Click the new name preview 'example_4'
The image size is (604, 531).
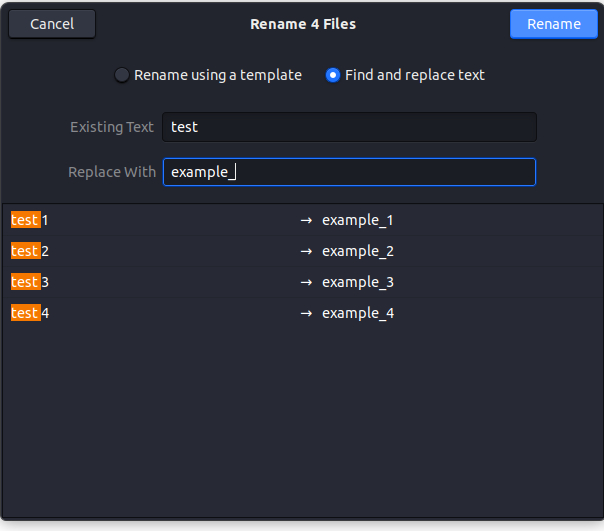[358, 313]
